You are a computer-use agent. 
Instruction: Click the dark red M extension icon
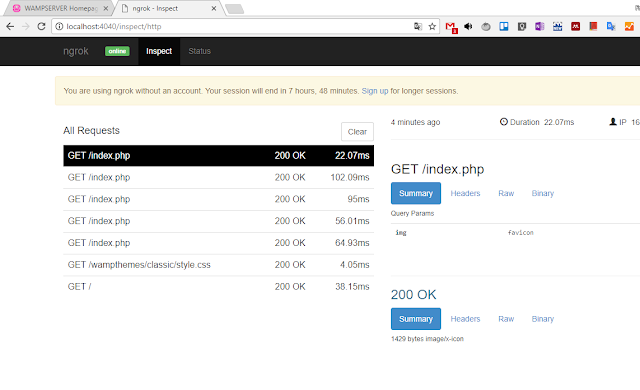(576, 27)
